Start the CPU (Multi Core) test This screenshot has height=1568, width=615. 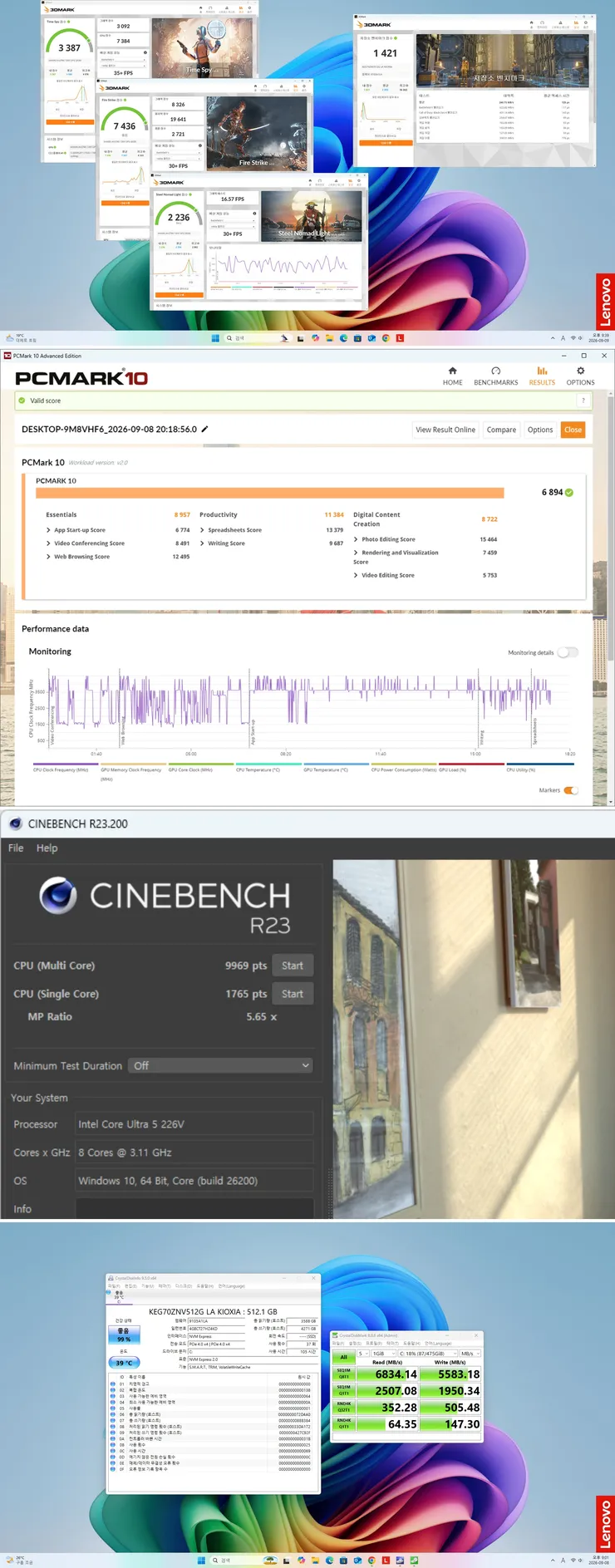click(x=293, y=966)
